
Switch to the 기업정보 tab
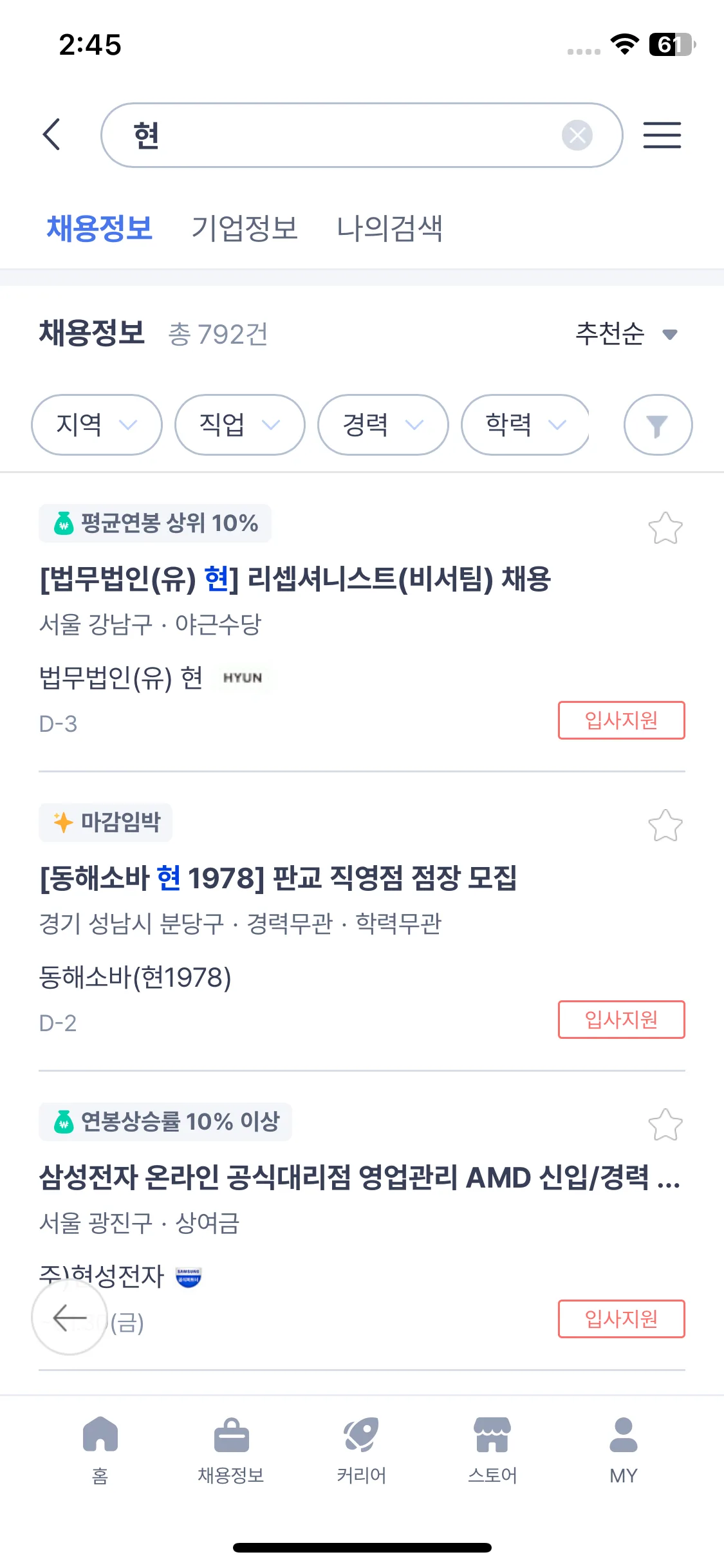[245, 229]
